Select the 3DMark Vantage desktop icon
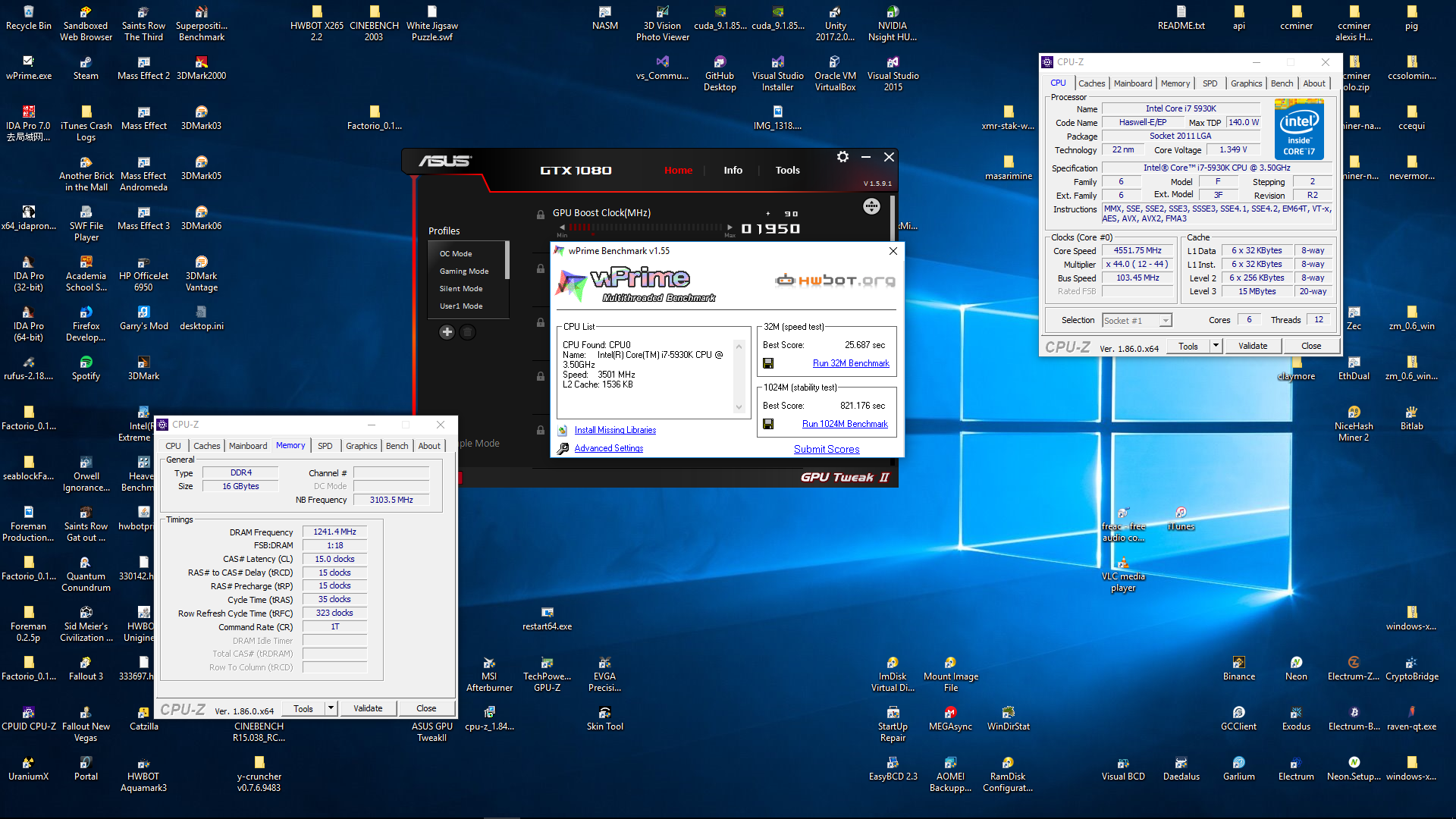This screenshot has width=1456, height=819. [x=201, y=274]
